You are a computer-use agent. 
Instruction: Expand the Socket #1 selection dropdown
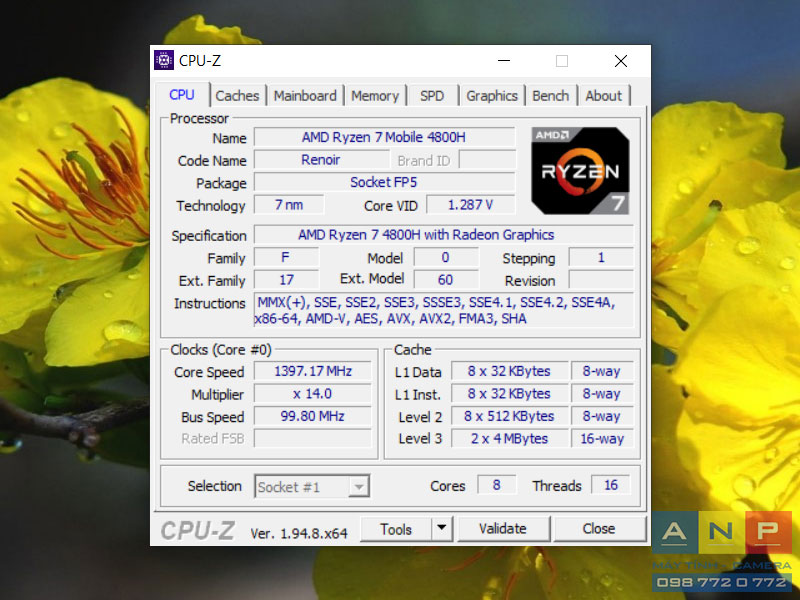pos(359,486)
